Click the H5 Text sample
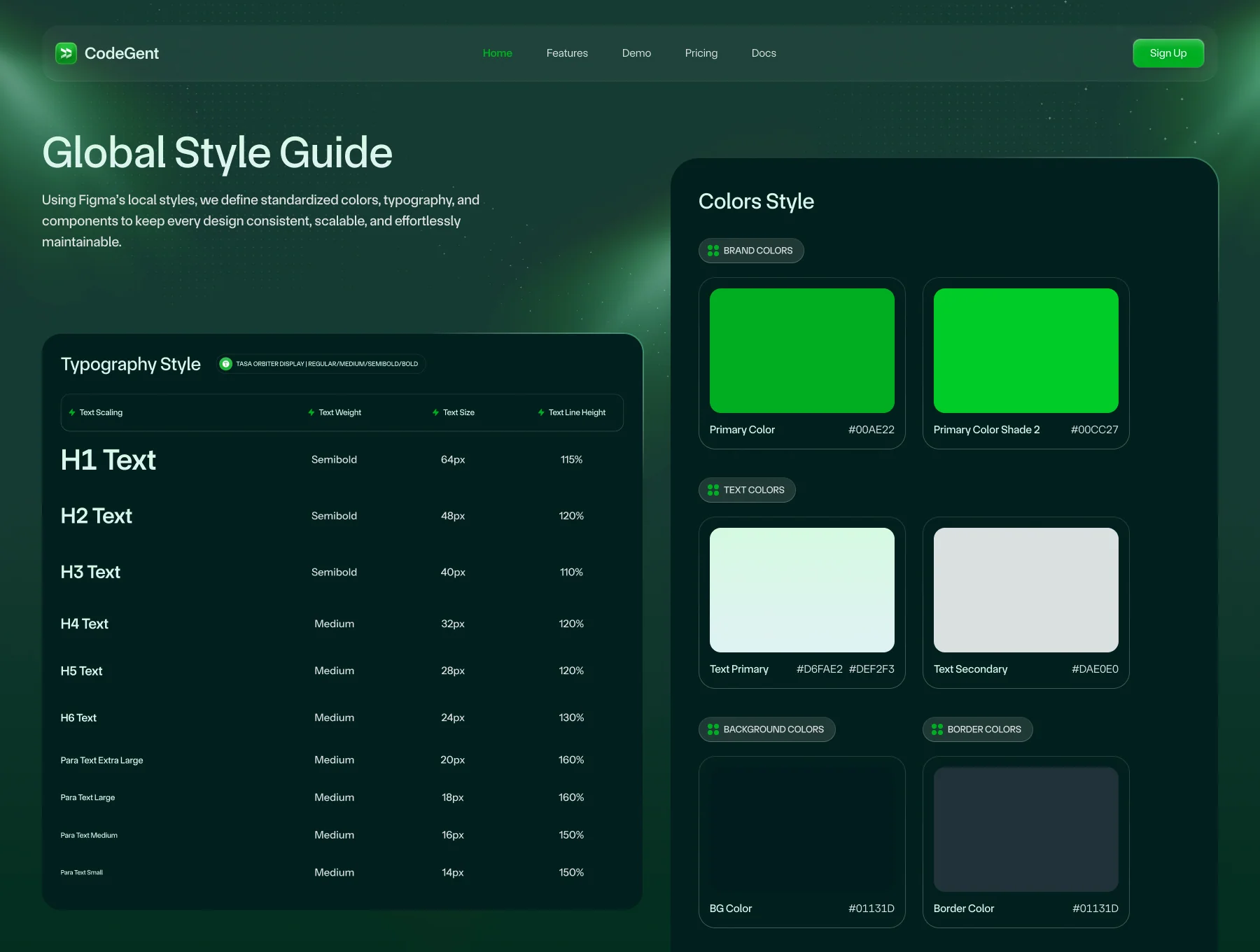Image resolution: width=1260 pixels, height=952 pixels. 81,671
